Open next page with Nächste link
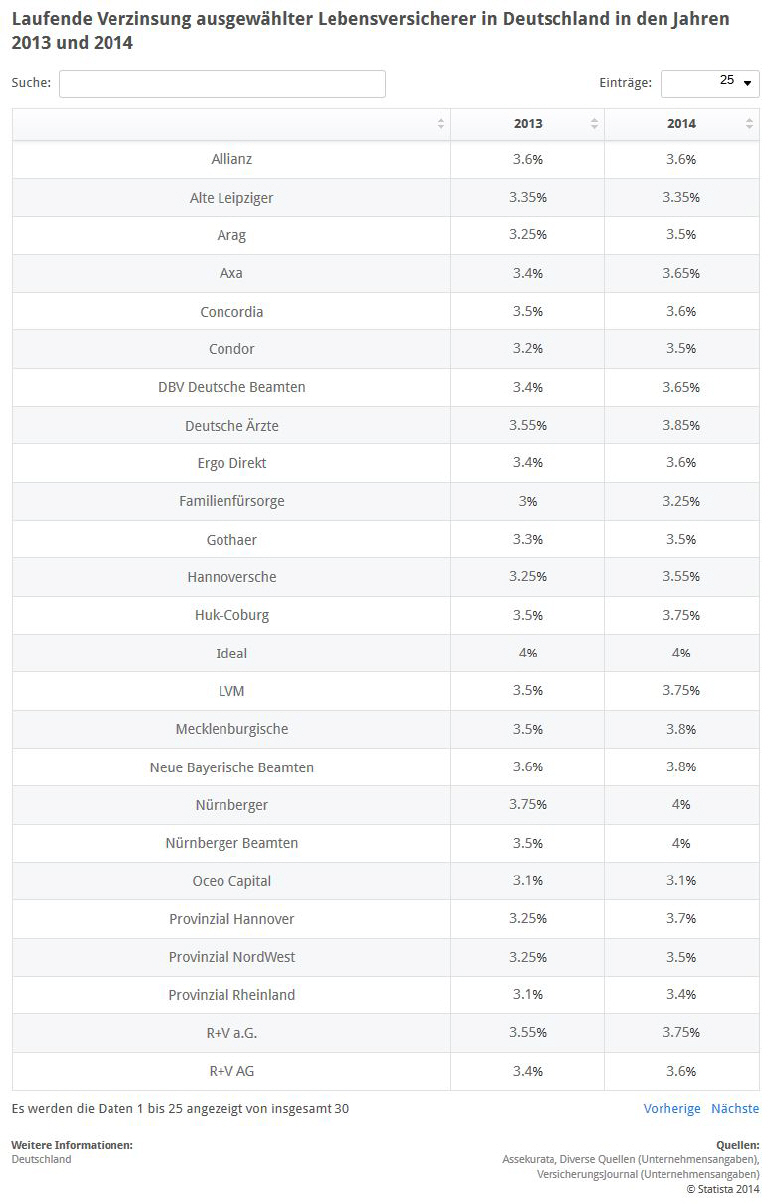Viewport: 773px width, 1204px height. (x=735, y=1108)
